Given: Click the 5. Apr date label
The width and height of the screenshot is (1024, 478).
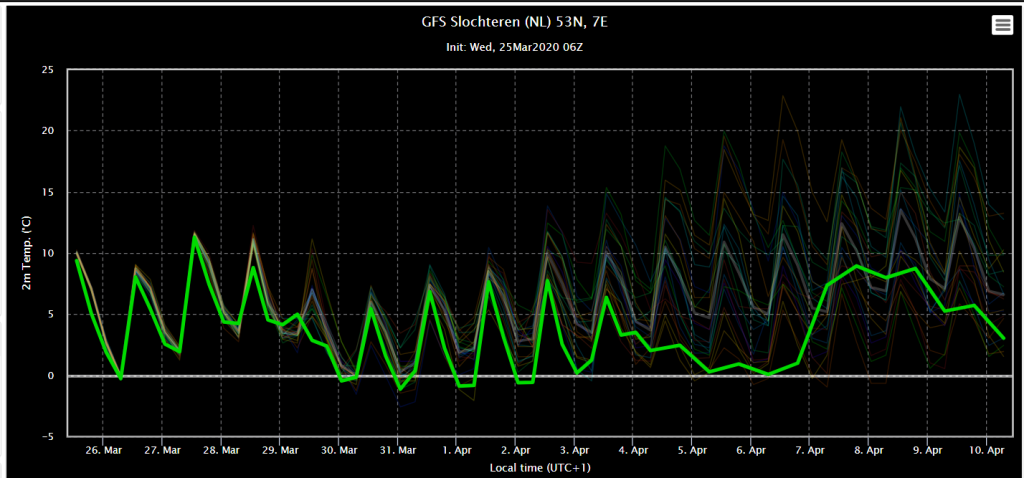Looking at the screenshot, I should point(691,451).
